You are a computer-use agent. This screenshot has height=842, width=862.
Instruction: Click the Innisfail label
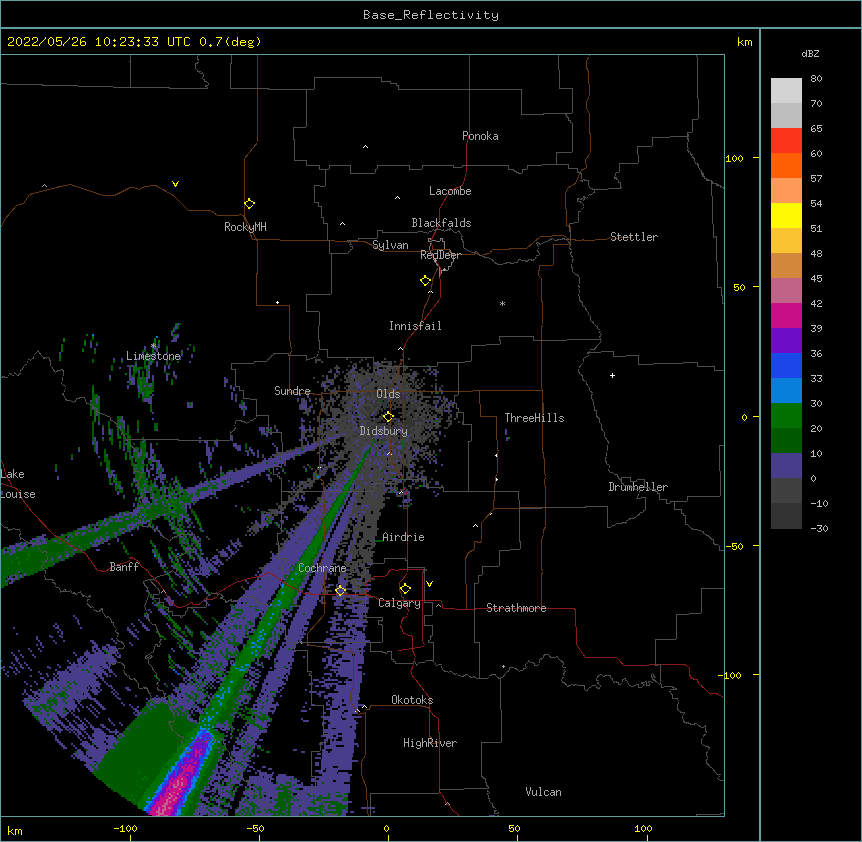pyautogui.click(x=415, y=326)
